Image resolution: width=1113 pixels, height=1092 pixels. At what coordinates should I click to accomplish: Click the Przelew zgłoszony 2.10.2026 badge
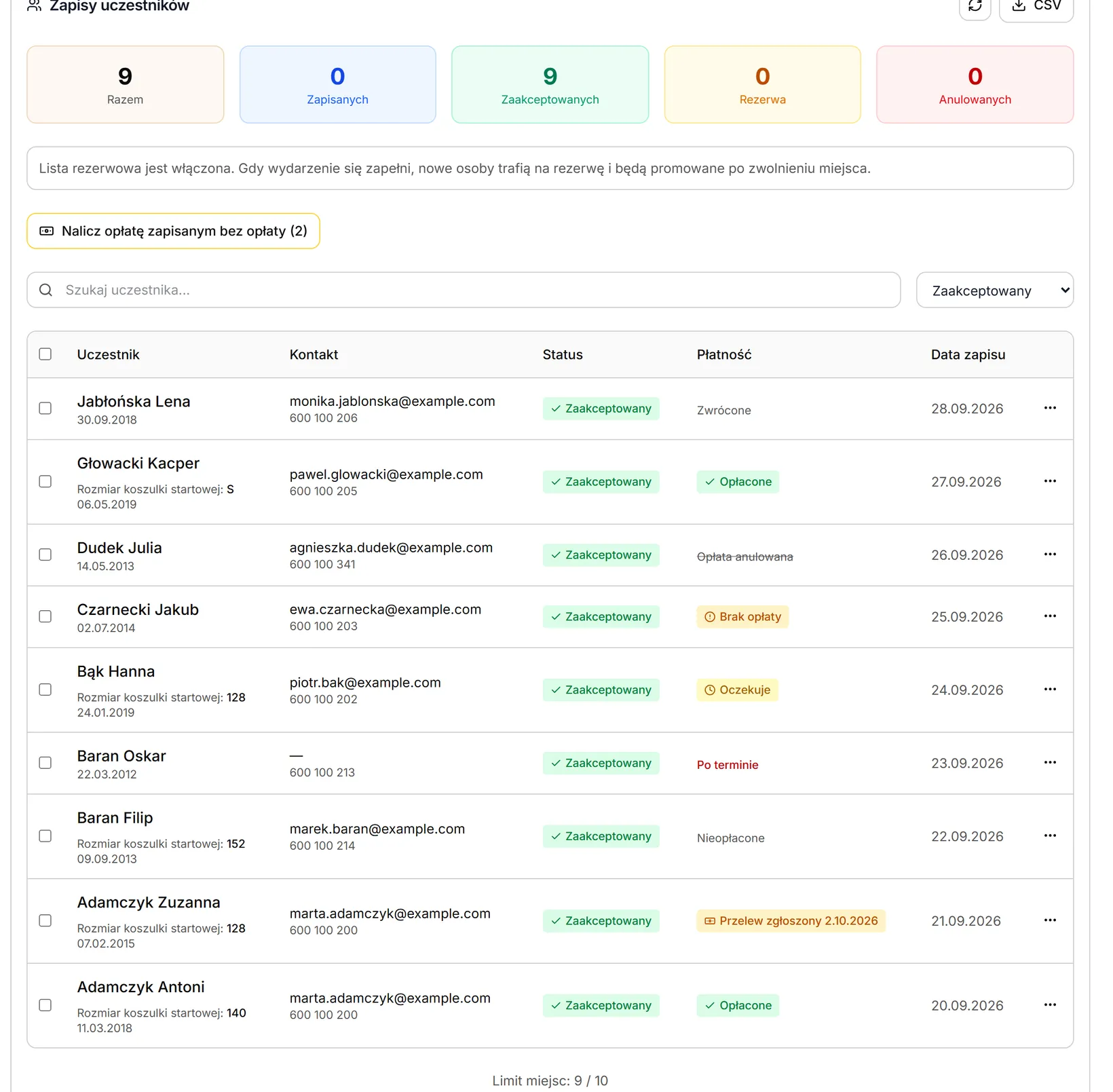pyautogui.click(x=791, y=921)
